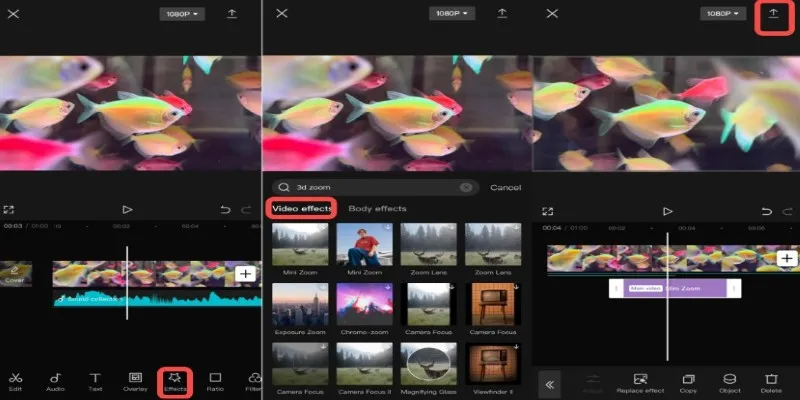Viewport: 800px width, 400px height.
Task: Add a clip with plus button, left screen
Action: (245, 274)
